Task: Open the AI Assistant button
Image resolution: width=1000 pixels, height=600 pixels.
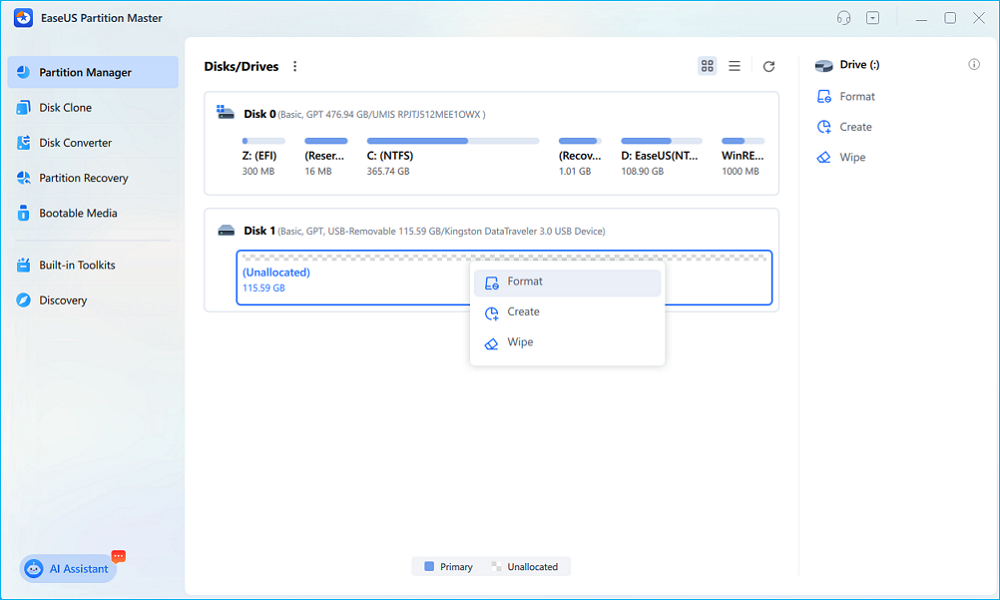Action: click(68, 568)
